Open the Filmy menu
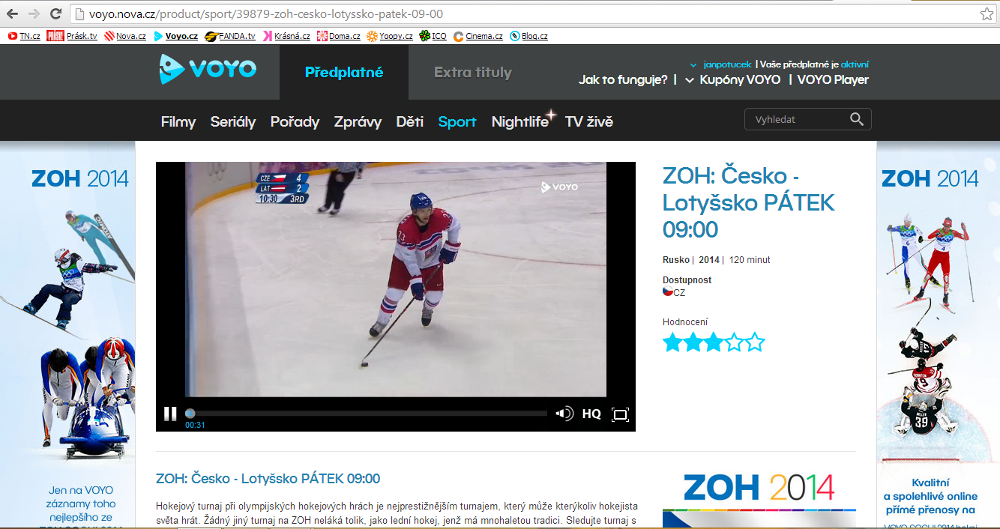The image size is (1000, 529). [x=178, y=122]
